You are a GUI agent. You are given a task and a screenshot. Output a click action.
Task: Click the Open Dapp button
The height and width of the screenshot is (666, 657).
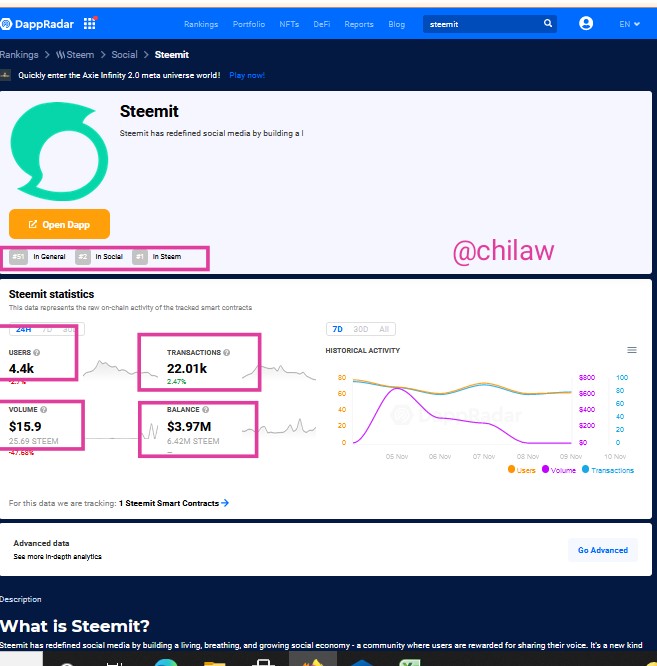[59, 224]
